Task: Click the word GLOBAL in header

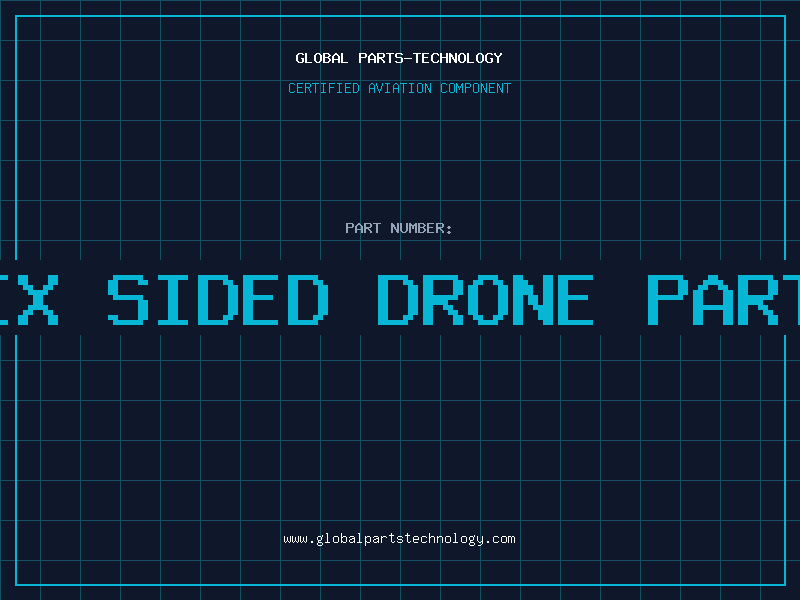Action: tap(322, 58)
